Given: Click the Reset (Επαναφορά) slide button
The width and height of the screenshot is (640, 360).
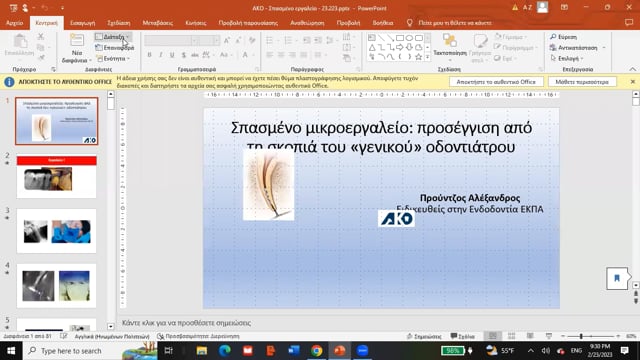Looking at the screenshot, I should [114, 48].
